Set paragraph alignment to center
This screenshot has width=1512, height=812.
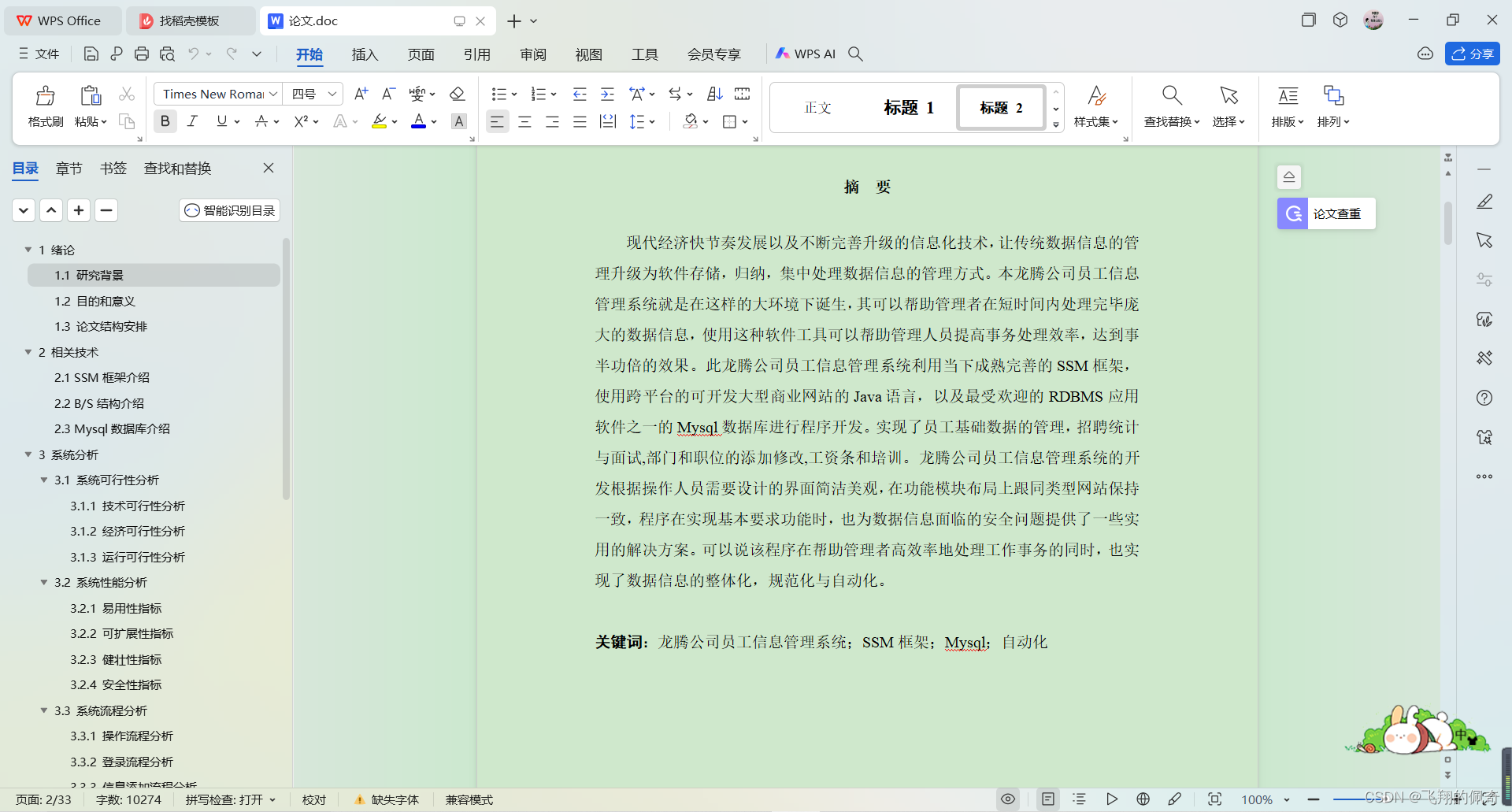pyautogui.click(x=524, y=121)
